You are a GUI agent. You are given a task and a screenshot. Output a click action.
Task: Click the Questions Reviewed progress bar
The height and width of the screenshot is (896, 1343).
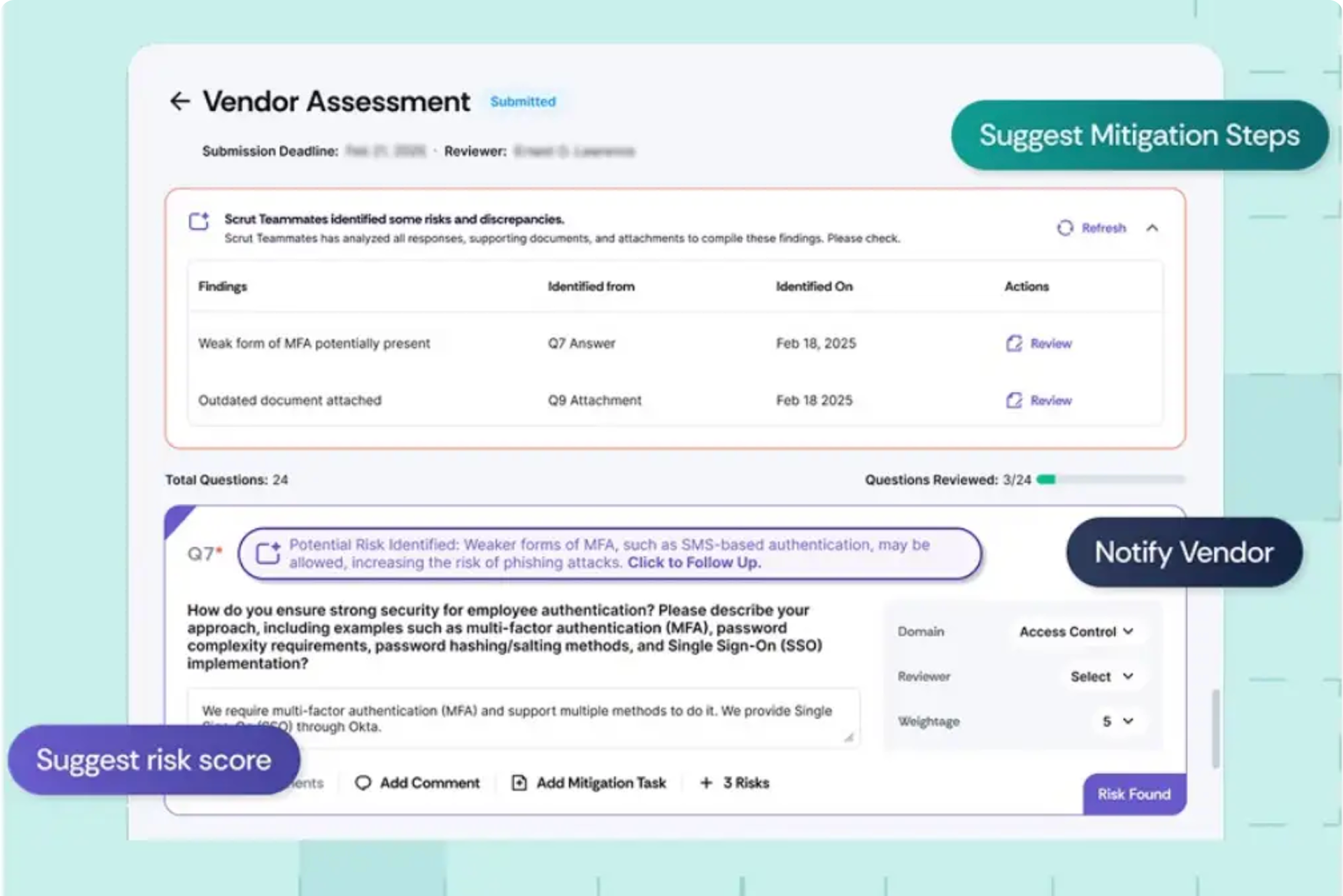click(x=1110, y=480)
